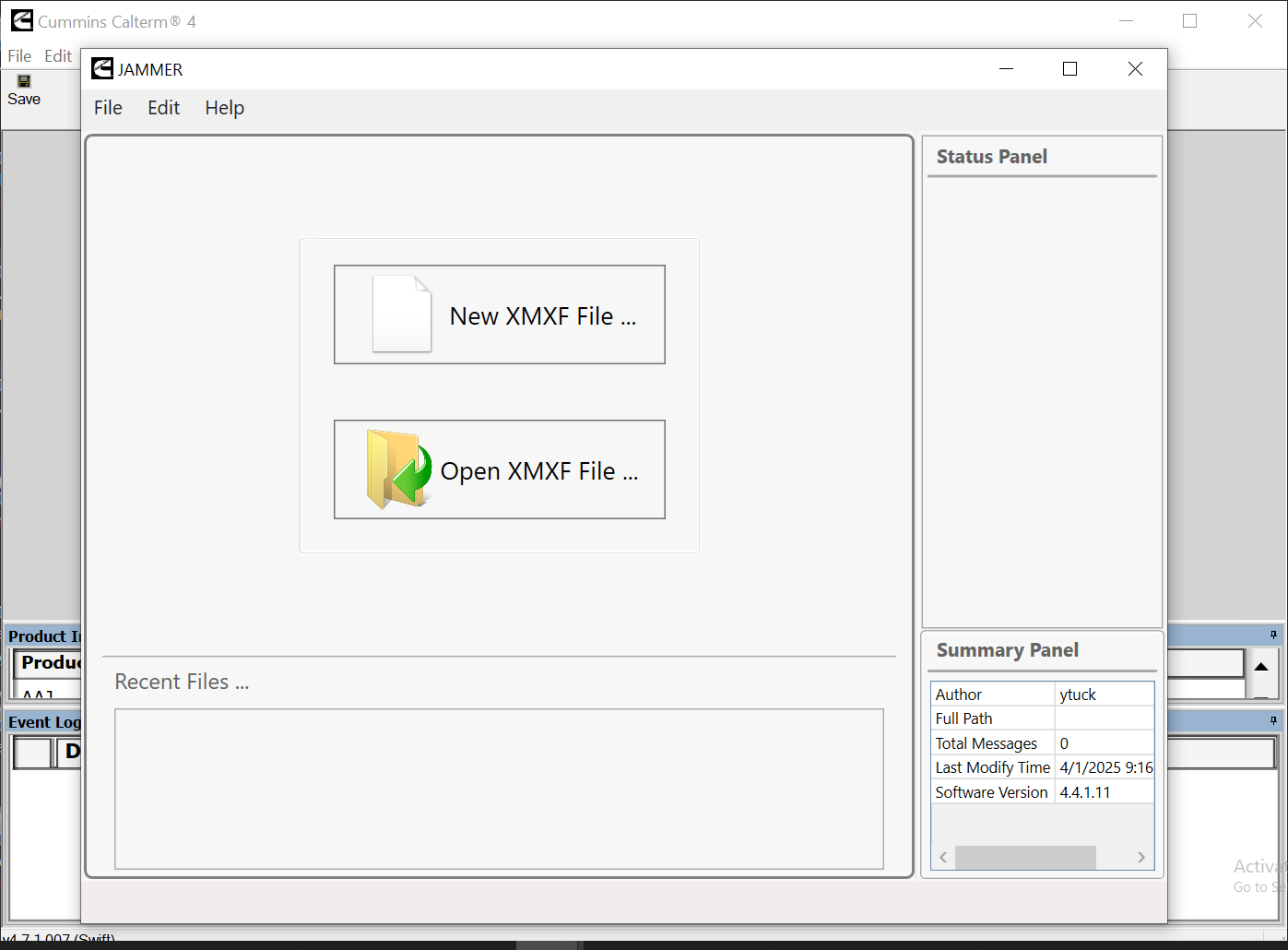Click the Recent Files list box
The width and height of the screenshot is (1288, 950).
click(x=499, y=789)
